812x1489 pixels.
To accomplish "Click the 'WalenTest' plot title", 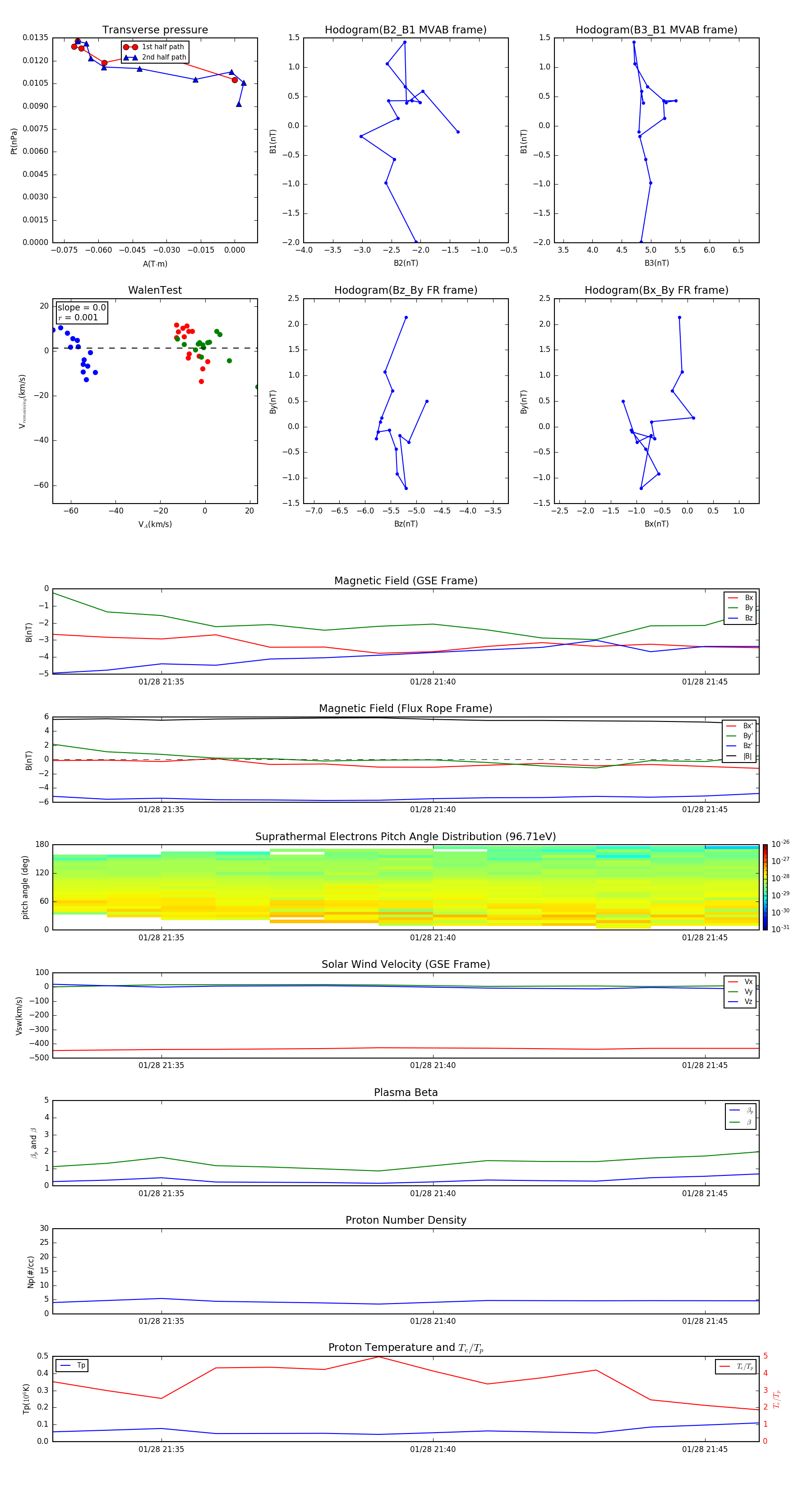I will point(155,290).
